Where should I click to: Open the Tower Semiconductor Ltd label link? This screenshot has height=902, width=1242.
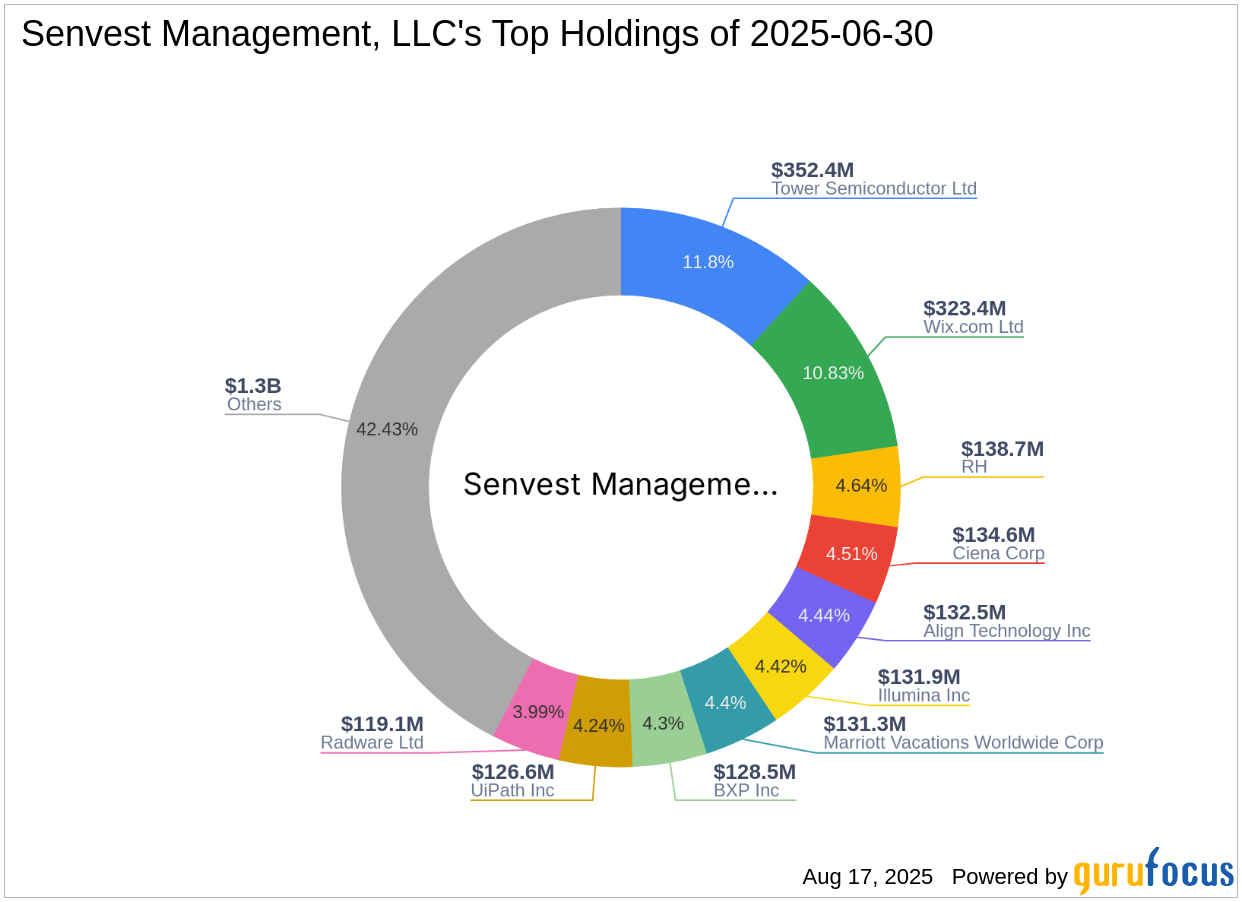(x=874, y=188)
